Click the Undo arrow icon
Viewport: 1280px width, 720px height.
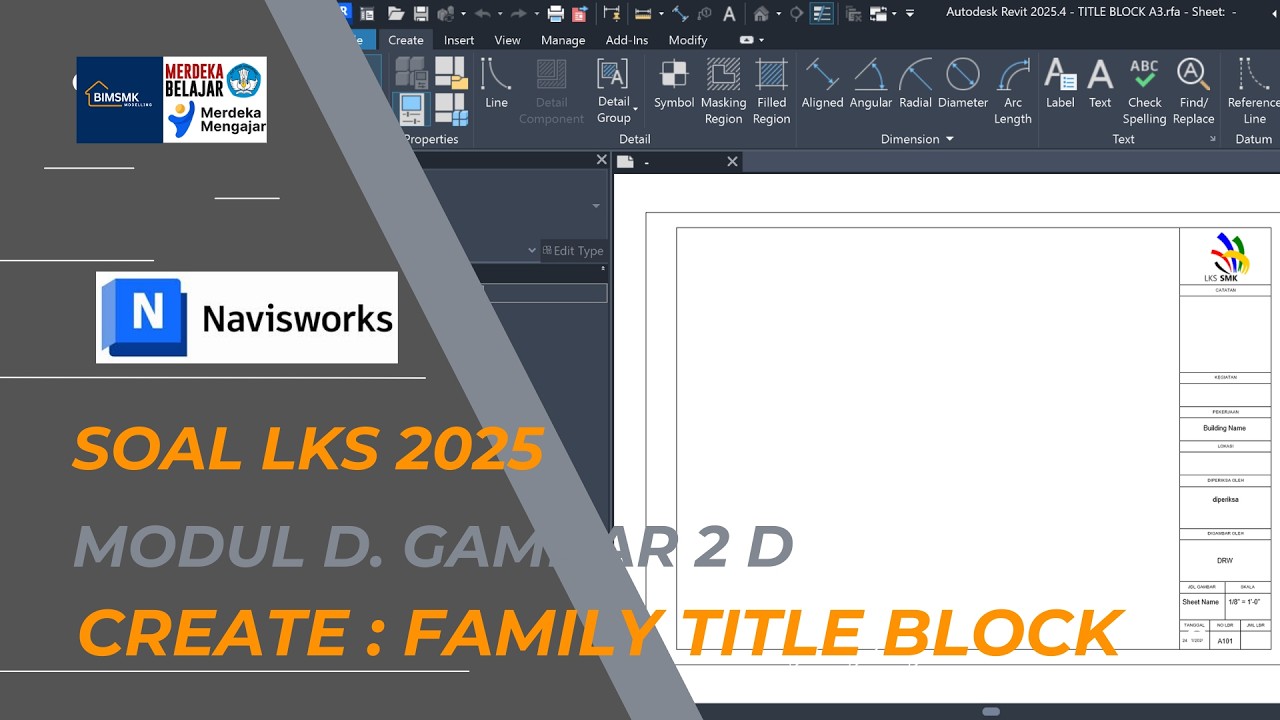tap(482, 13)
